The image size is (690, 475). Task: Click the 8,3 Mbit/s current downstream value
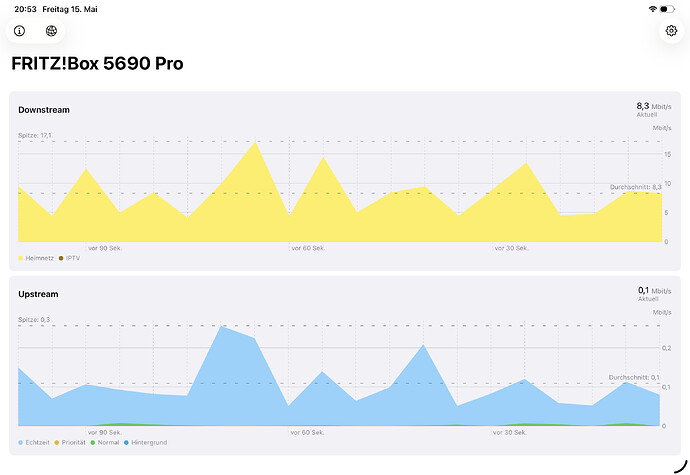tap(654, 106)
